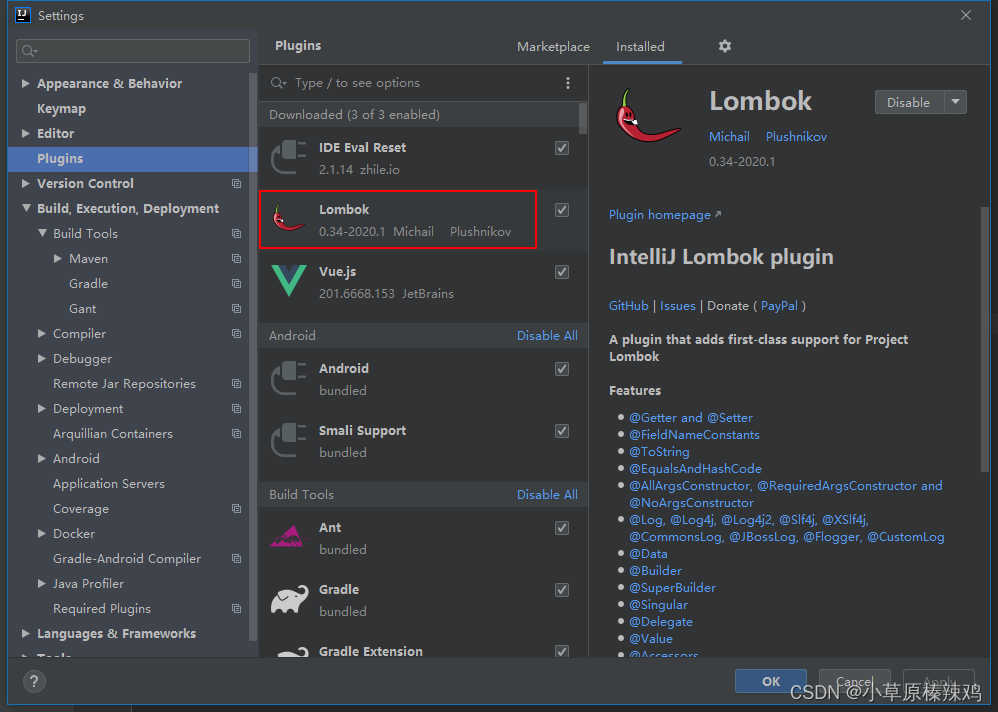Click Disable All for Android group
This screenshot has height=712, width=998.
click(547, 335)
